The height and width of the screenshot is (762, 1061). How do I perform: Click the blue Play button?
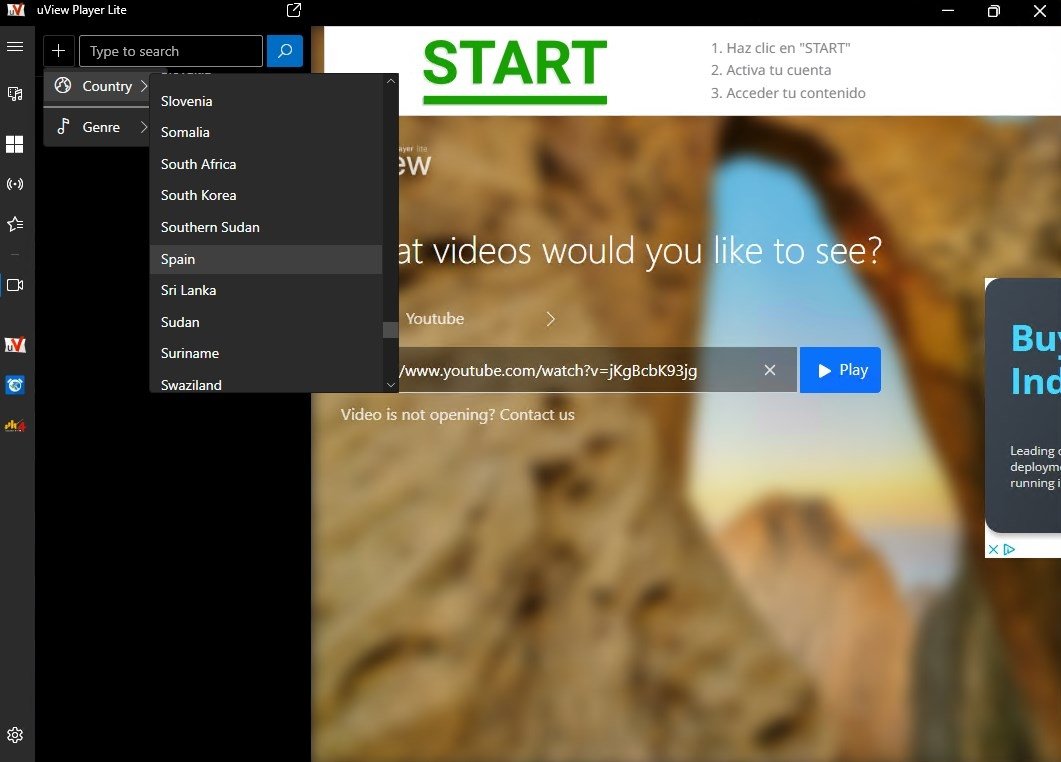pos(840,370)
